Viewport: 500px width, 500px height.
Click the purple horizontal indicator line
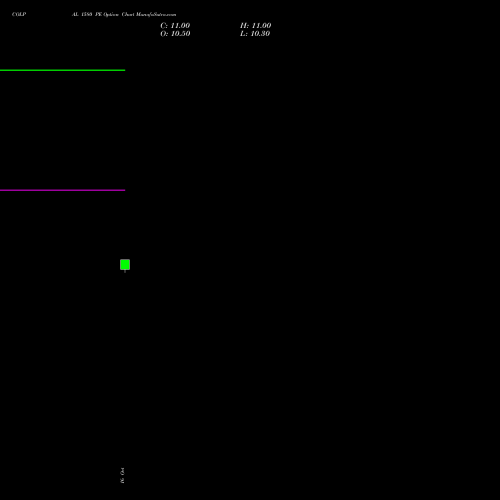[62, 190]
